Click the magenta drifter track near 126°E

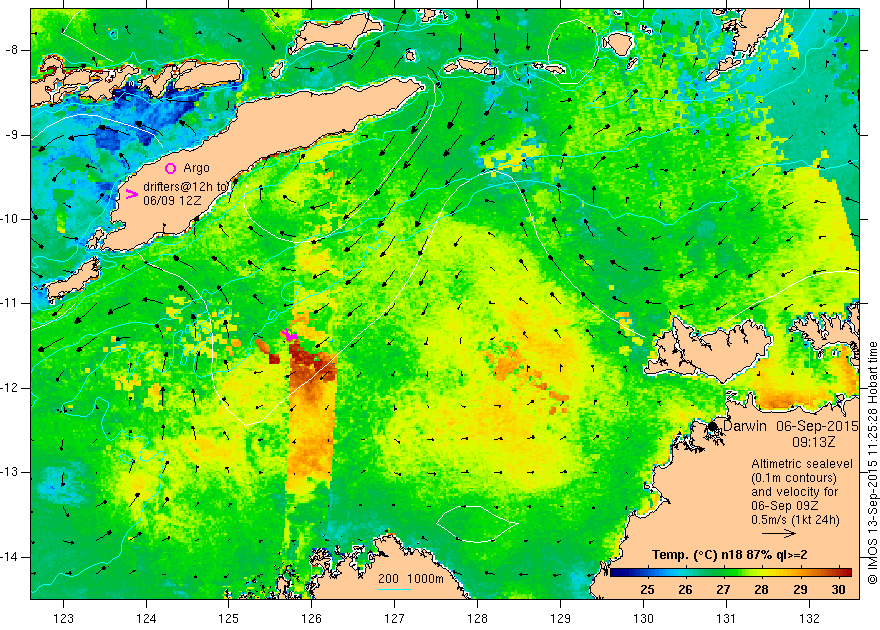tap(290, 335)
